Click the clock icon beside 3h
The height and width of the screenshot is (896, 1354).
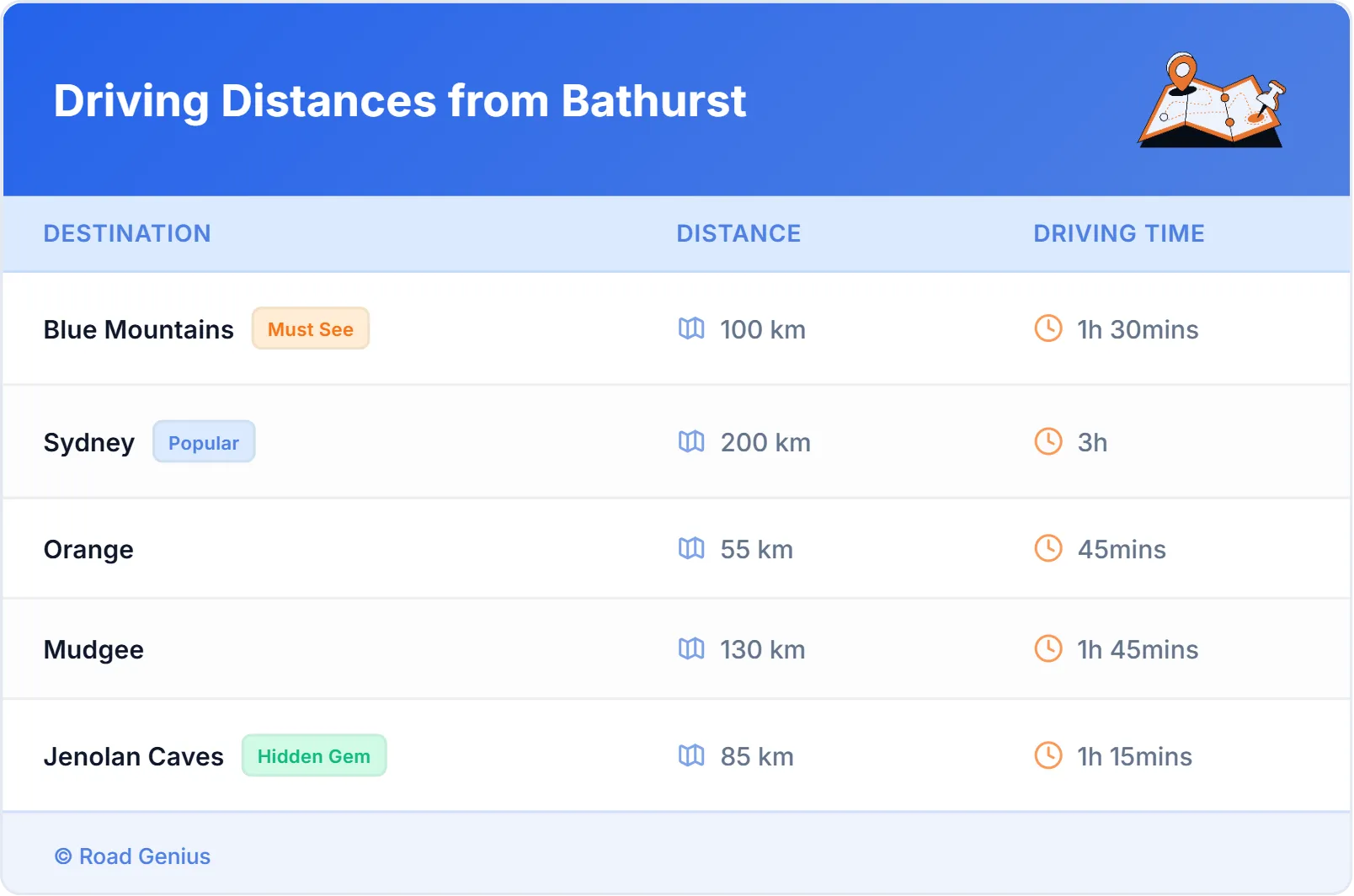click(x=1048, y=441)
